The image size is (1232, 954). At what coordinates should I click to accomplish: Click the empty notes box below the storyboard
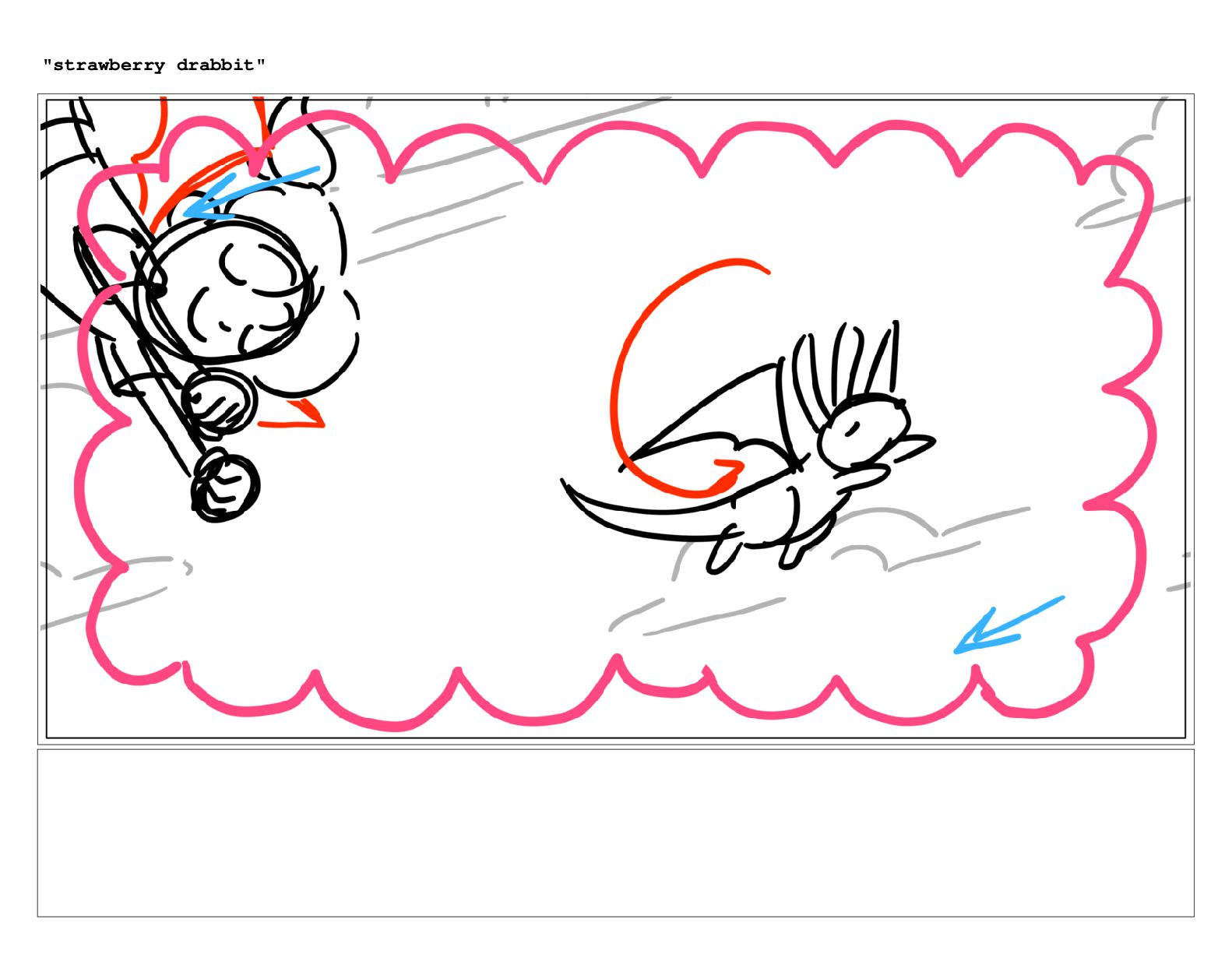pyautogui.click(x=615, y=833)
